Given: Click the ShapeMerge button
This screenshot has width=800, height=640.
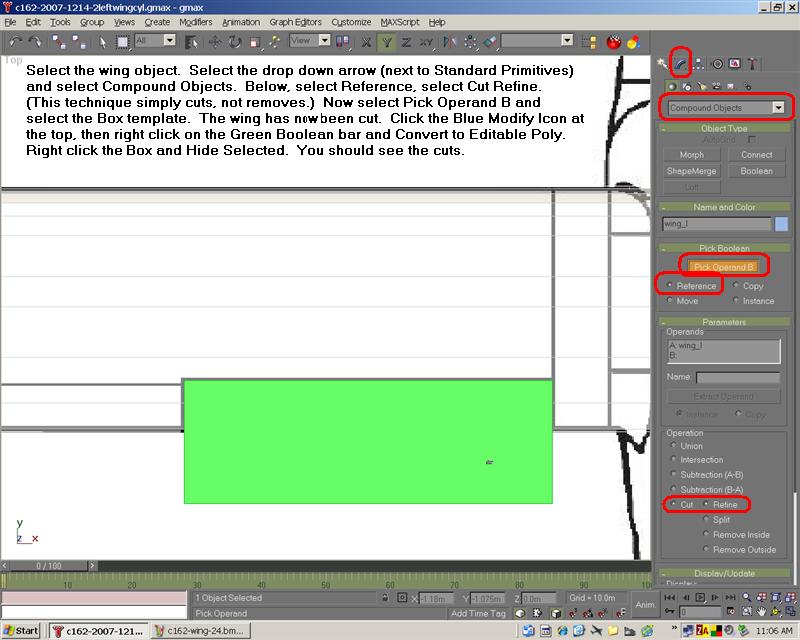Looking at the screenshot, I should [x=692, y=171].
